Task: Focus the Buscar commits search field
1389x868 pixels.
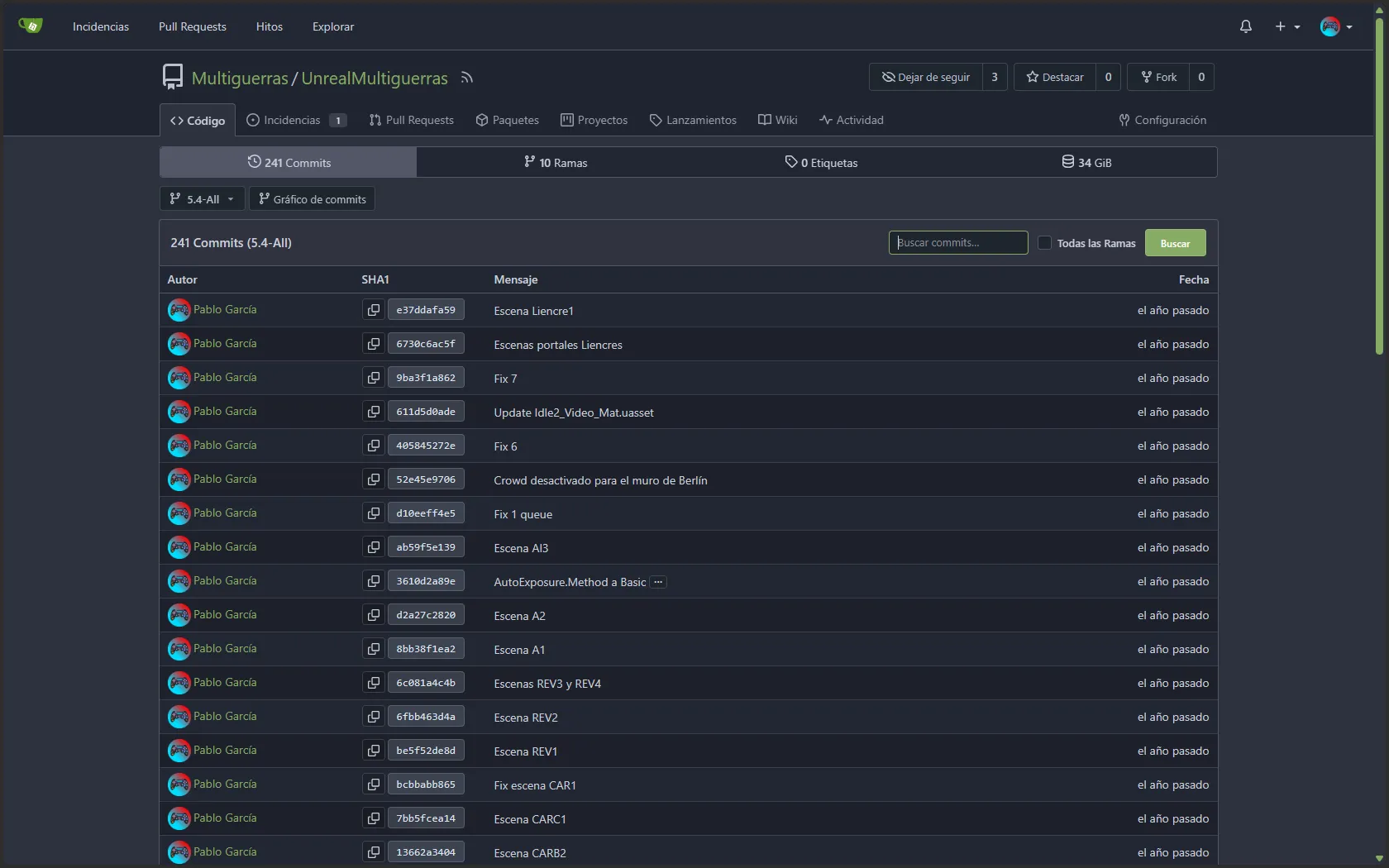Action: pos(958,242)
